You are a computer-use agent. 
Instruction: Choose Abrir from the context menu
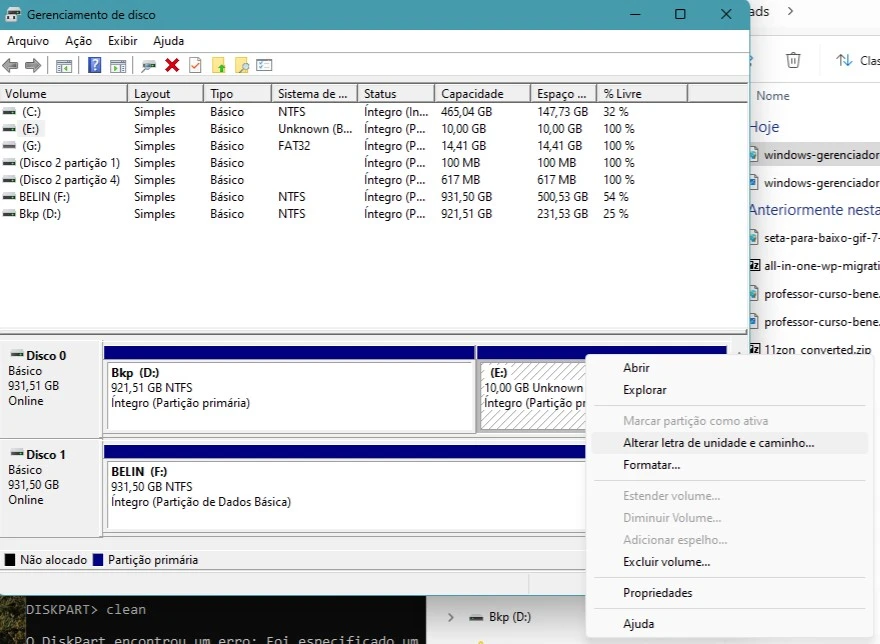[728, 368]
